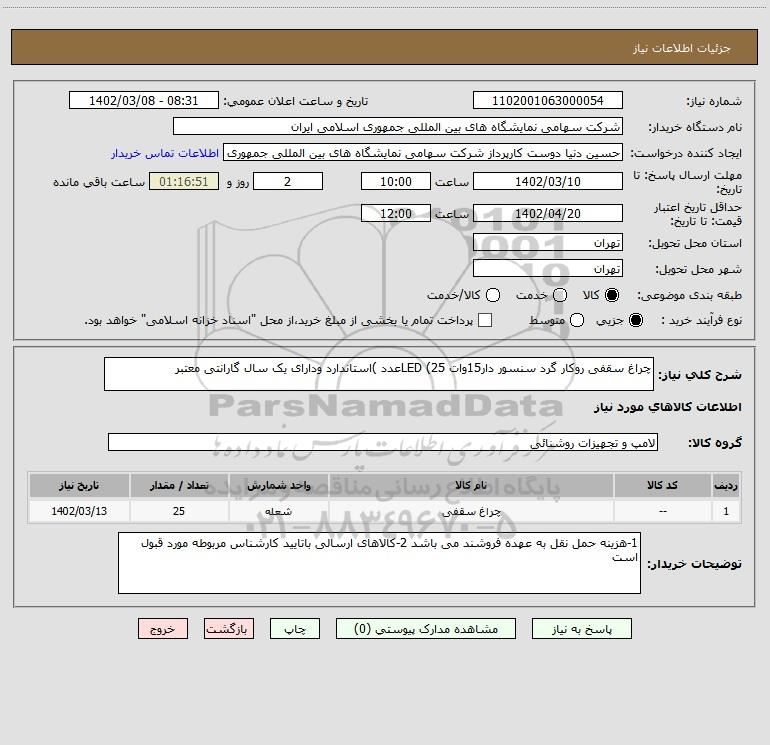Click the remaining time field 01:16:51
This screenshot has height=745, width=770.
[184, 181]
